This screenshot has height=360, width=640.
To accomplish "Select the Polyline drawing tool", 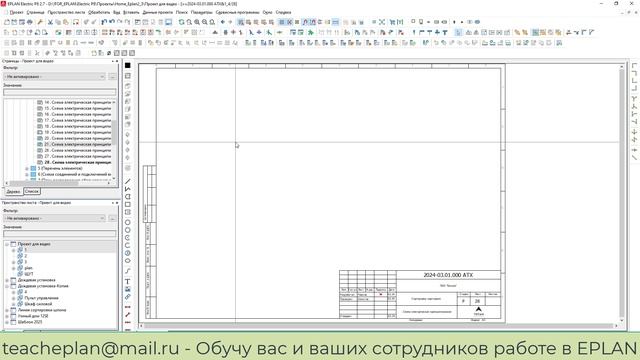I will (128, 189).
